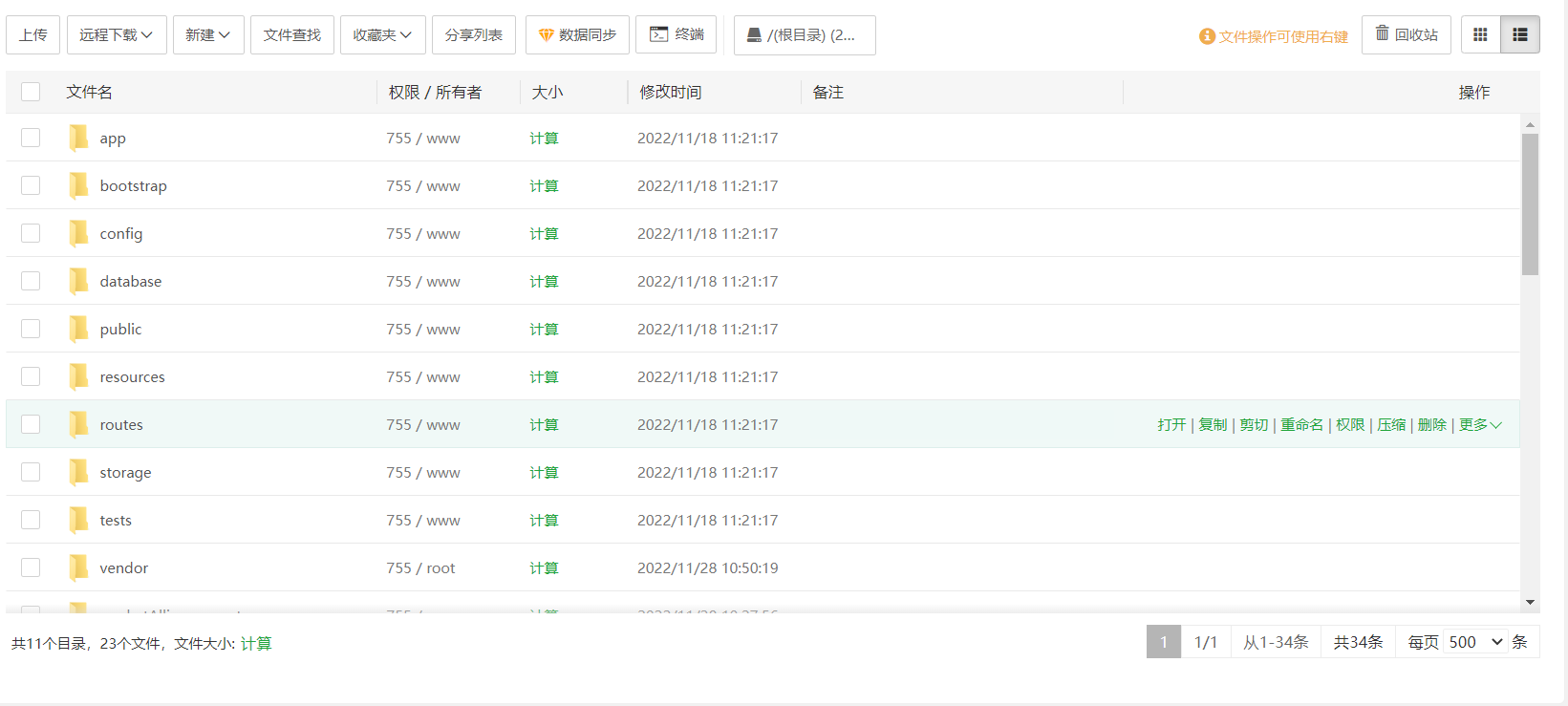Click 压缩 for the routes folder
The image size is (1568, 706).
pos(1391,424)
